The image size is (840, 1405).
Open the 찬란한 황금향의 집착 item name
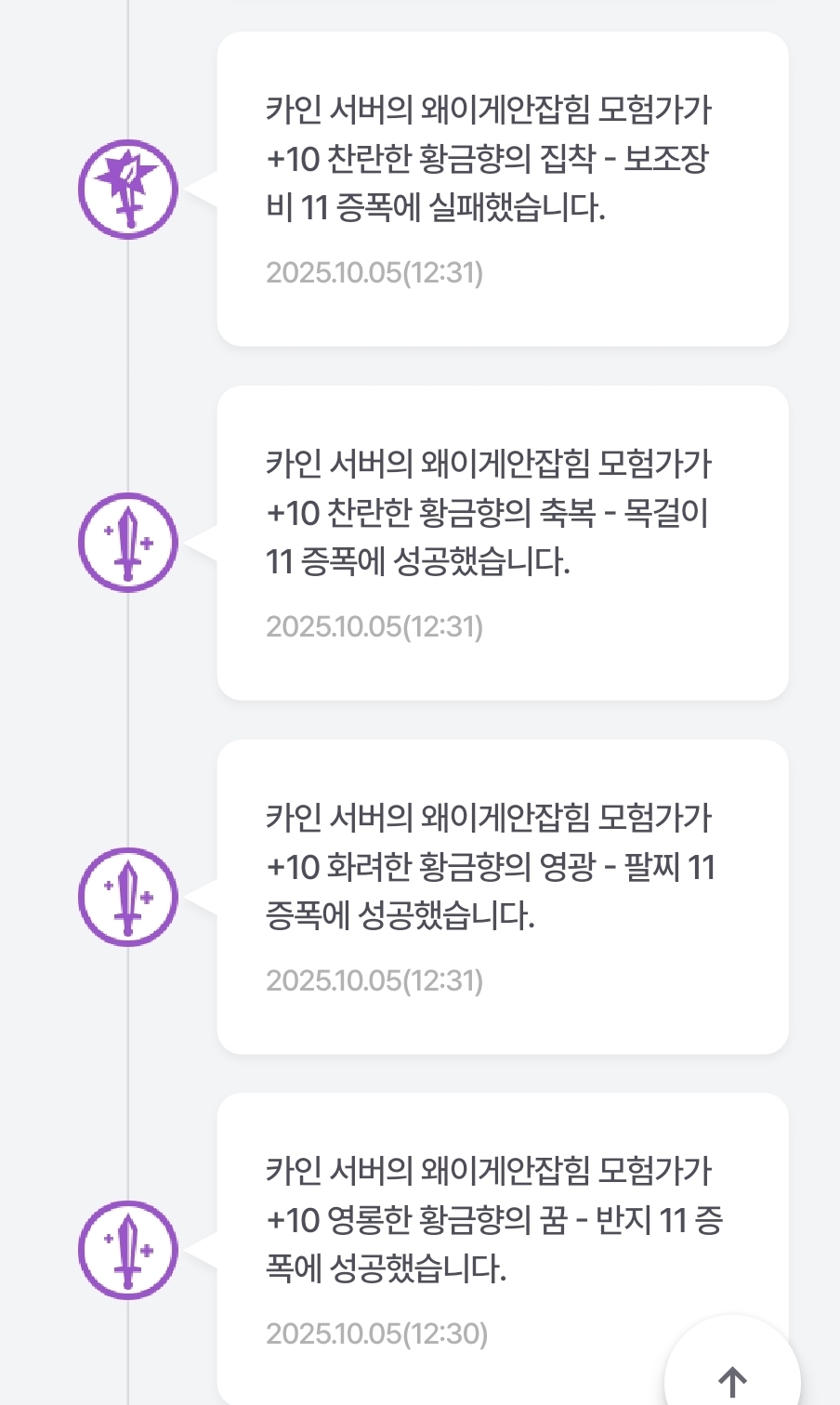(x=461, y=159)
